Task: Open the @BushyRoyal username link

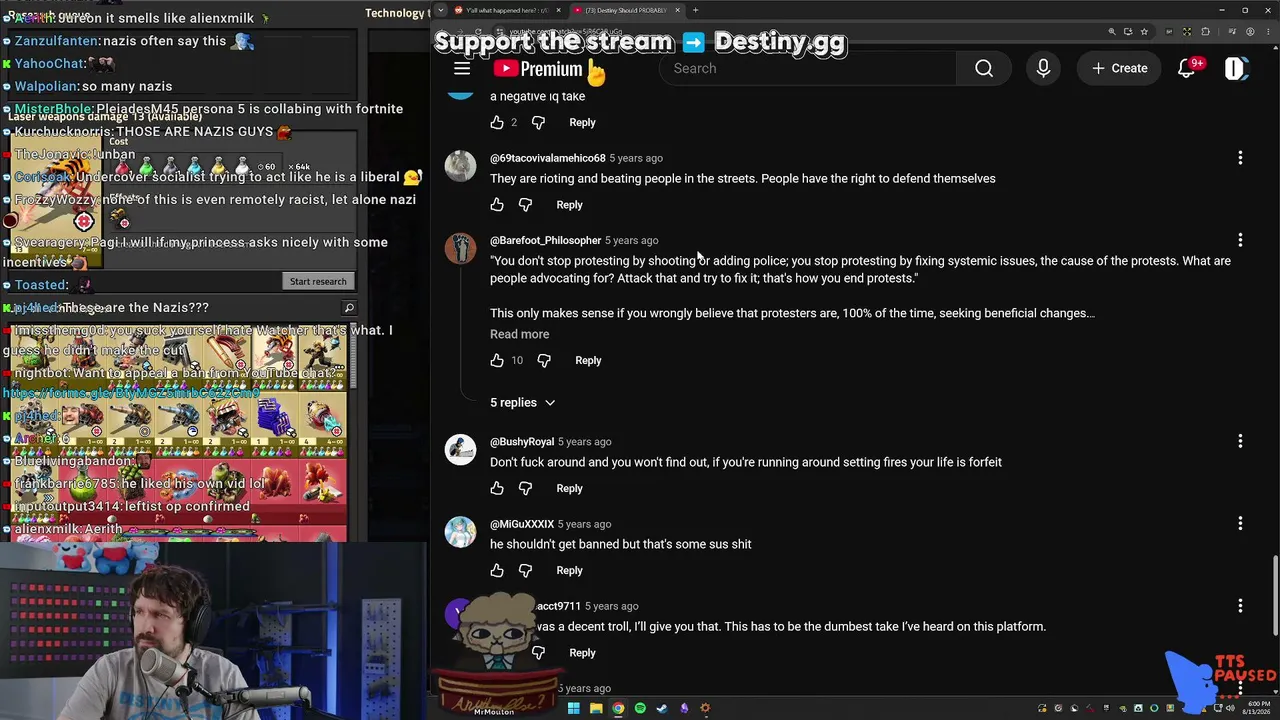Action: point(522,441)
